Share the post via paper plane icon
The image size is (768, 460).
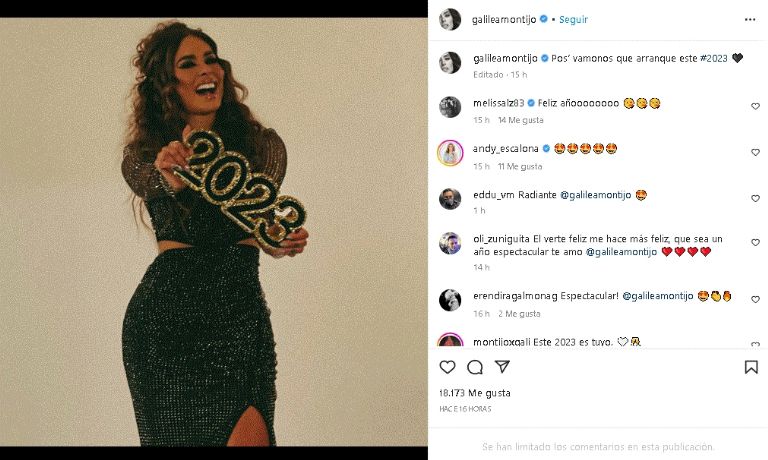point(503,367)
